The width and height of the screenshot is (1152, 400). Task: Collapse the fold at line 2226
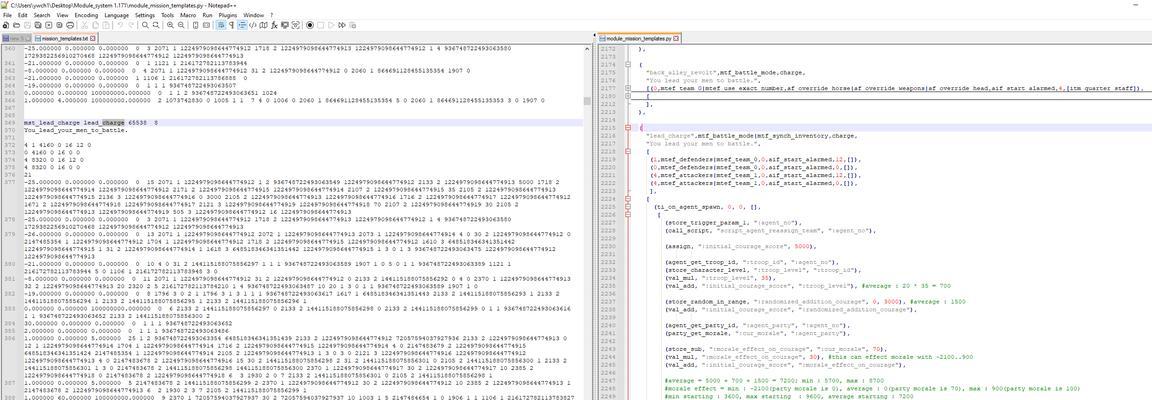[x=629, y=214]
